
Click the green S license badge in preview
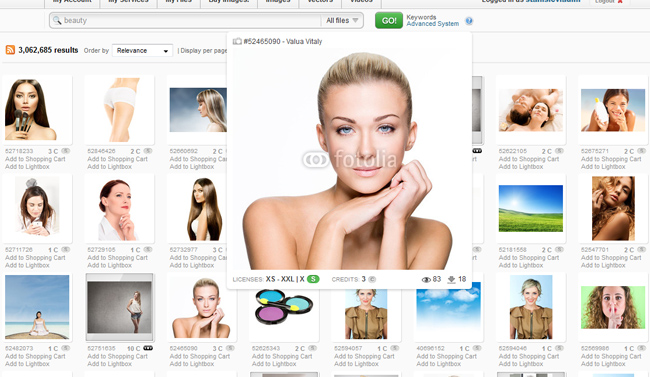coord(313,279)
